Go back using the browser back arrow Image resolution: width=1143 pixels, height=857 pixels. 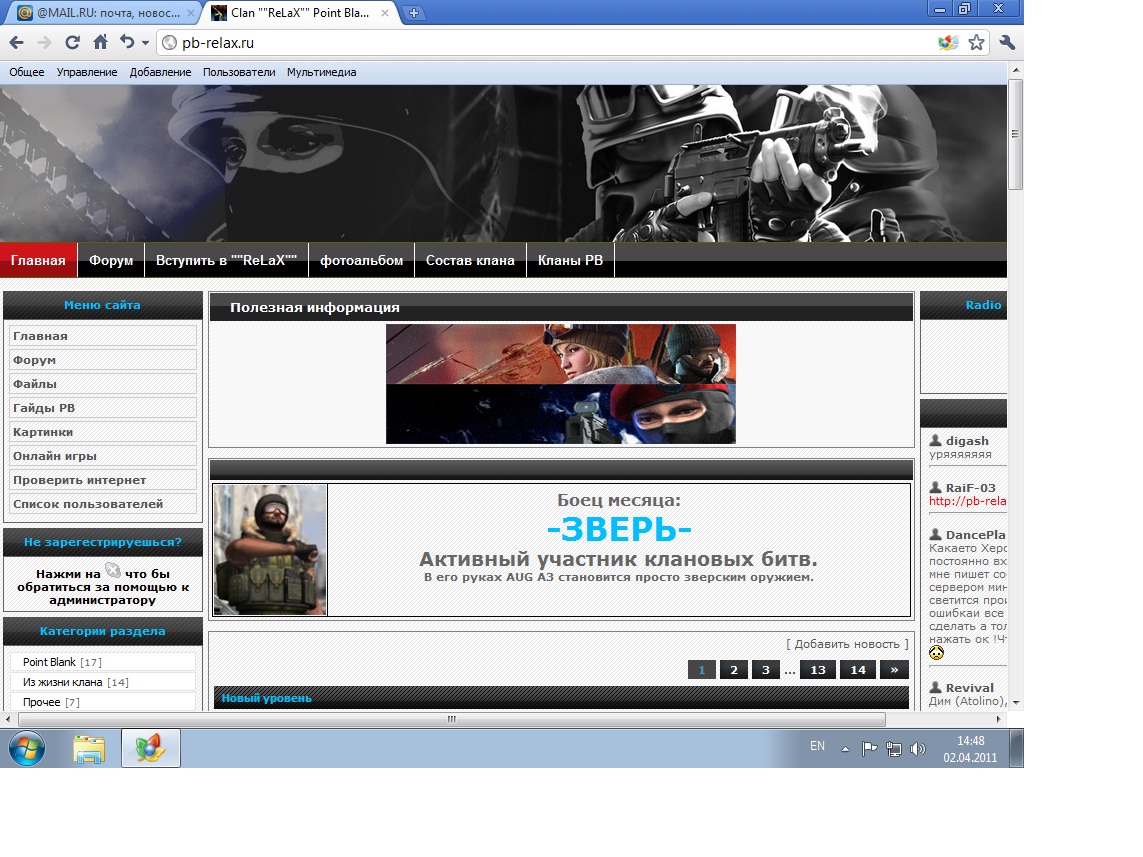17,43
